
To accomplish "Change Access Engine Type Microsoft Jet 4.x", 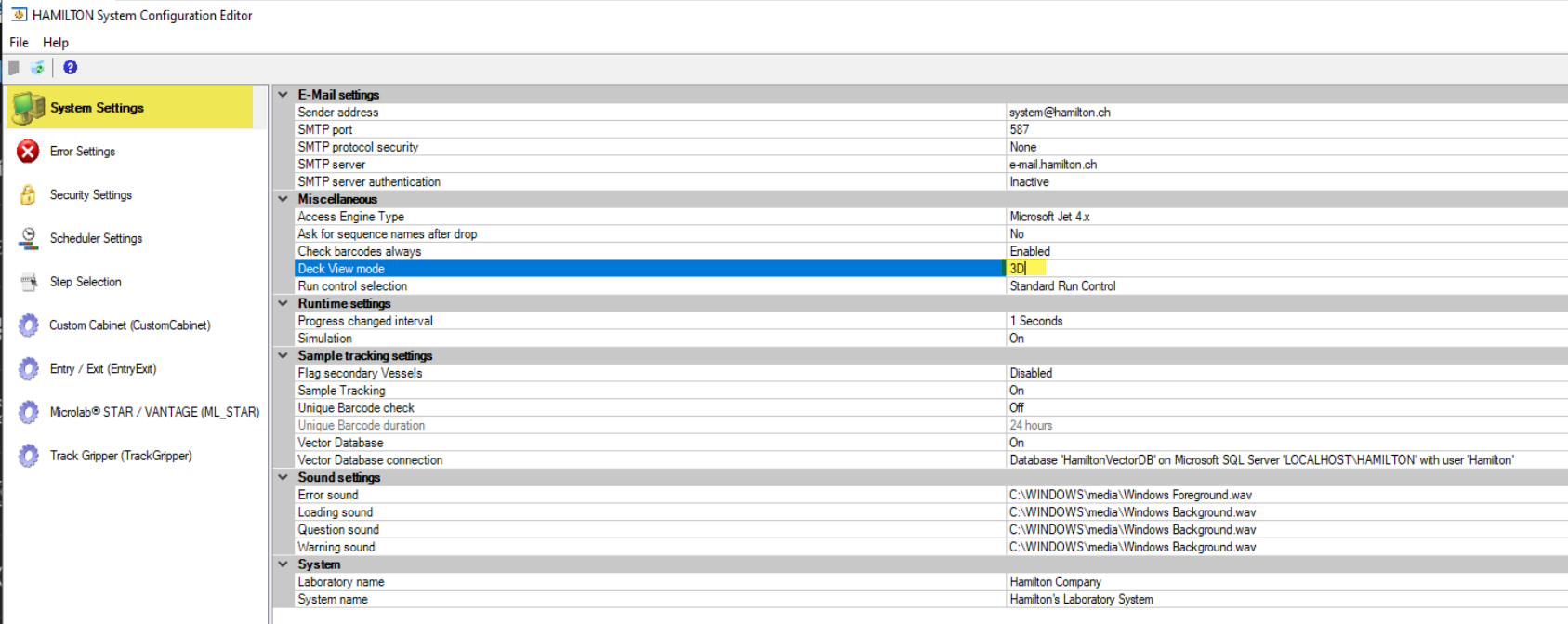I will click(x=1286, y=217).
